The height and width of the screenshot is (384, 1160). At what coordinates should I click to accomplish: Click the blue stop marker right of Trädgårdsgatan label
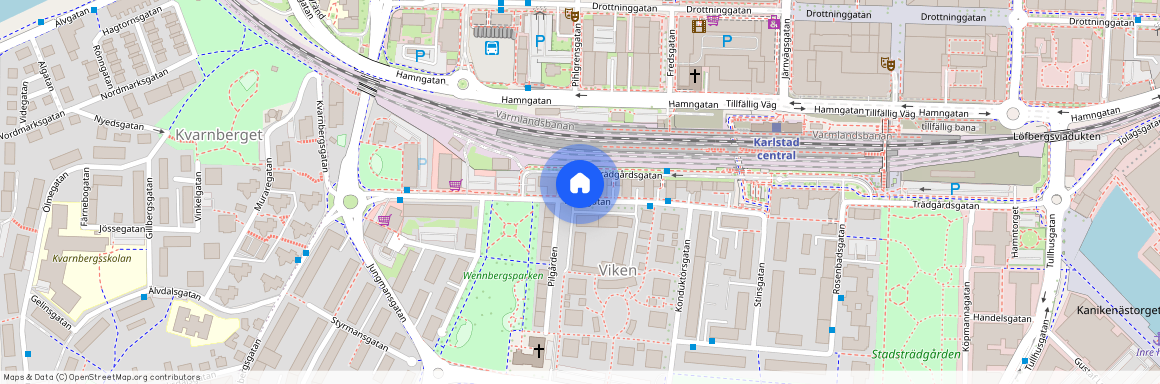pos(667,172)
